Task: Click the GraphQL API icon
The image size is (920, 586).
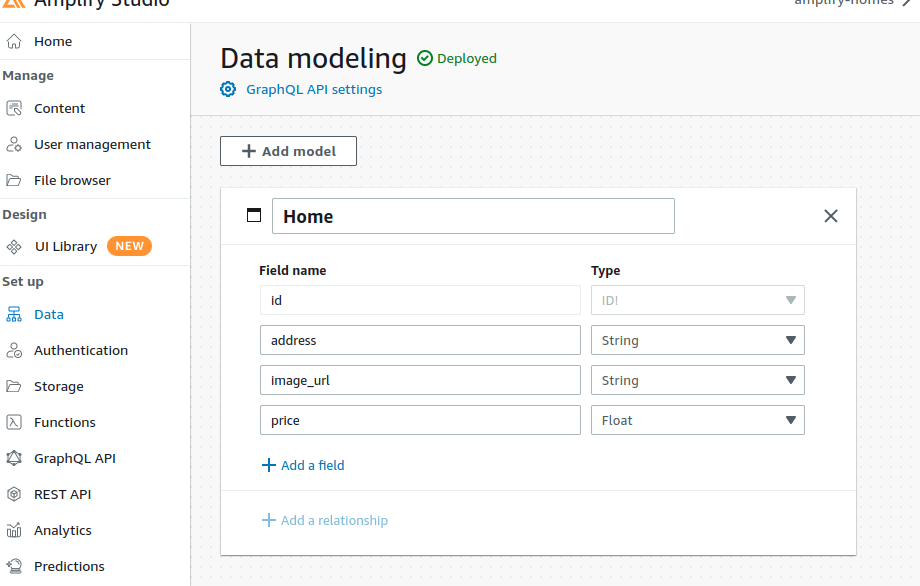Action: click(x=14, y=458)
